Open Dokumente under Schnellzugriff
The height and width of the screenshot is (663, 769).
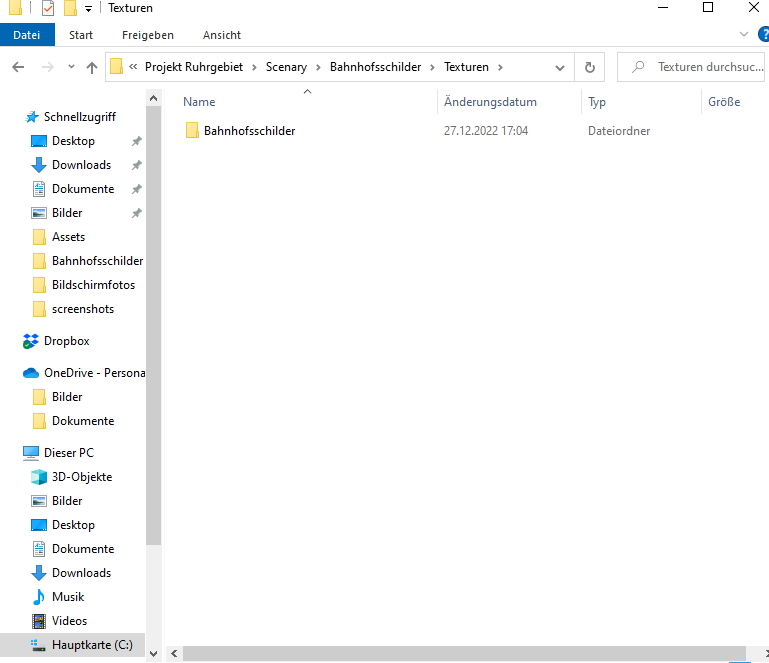83,189
